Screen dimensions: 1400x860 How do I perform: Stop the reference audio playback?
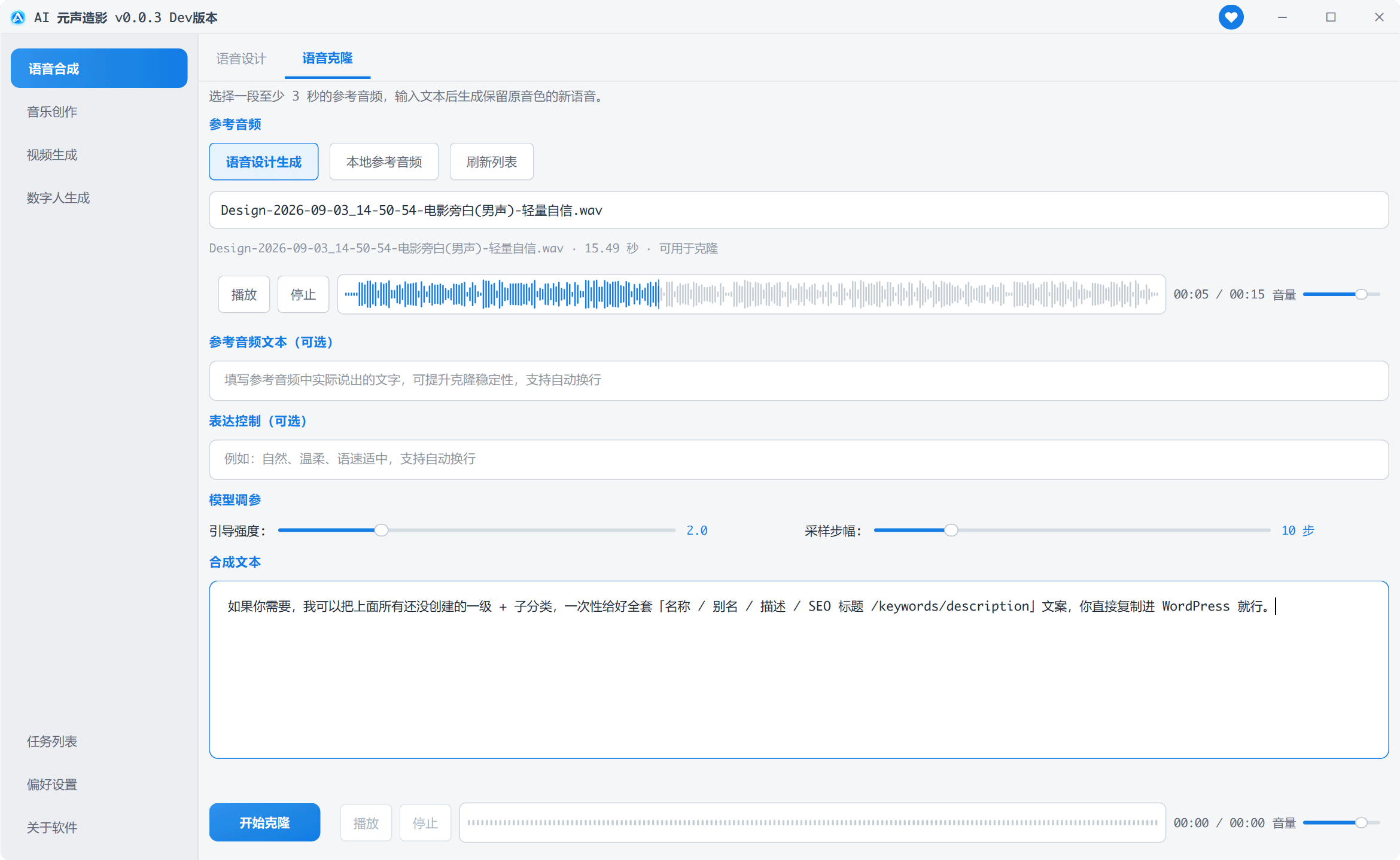tap(303, 295)
